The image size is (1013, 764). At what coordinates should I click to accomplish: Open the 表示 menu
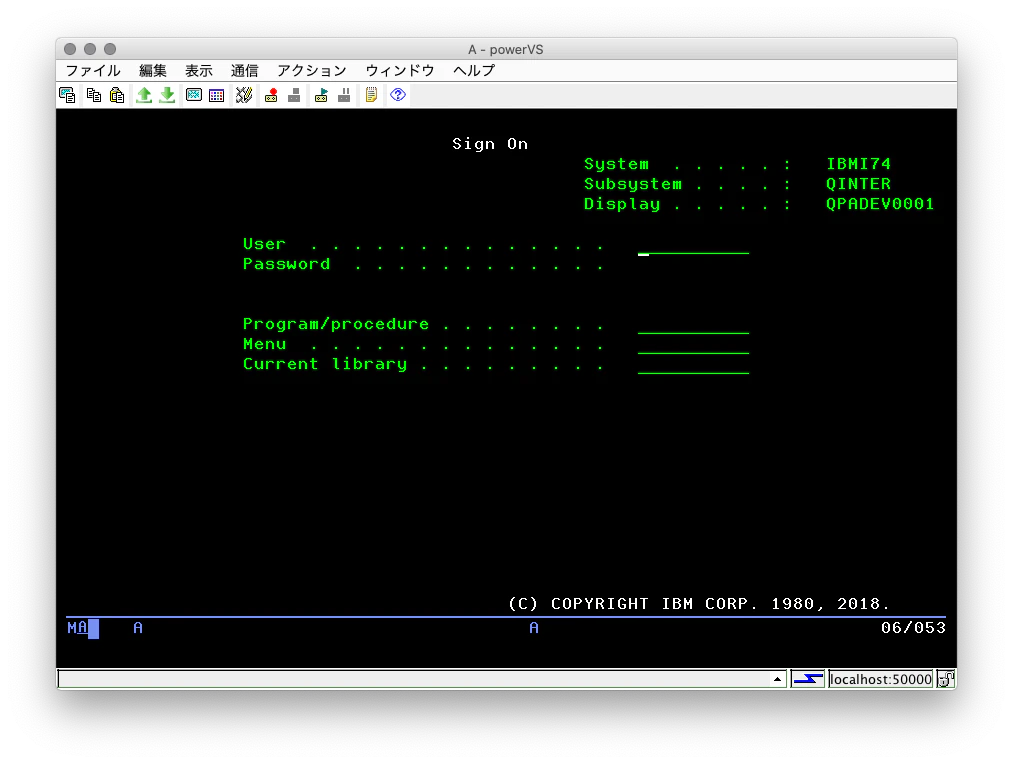(199, 70)
